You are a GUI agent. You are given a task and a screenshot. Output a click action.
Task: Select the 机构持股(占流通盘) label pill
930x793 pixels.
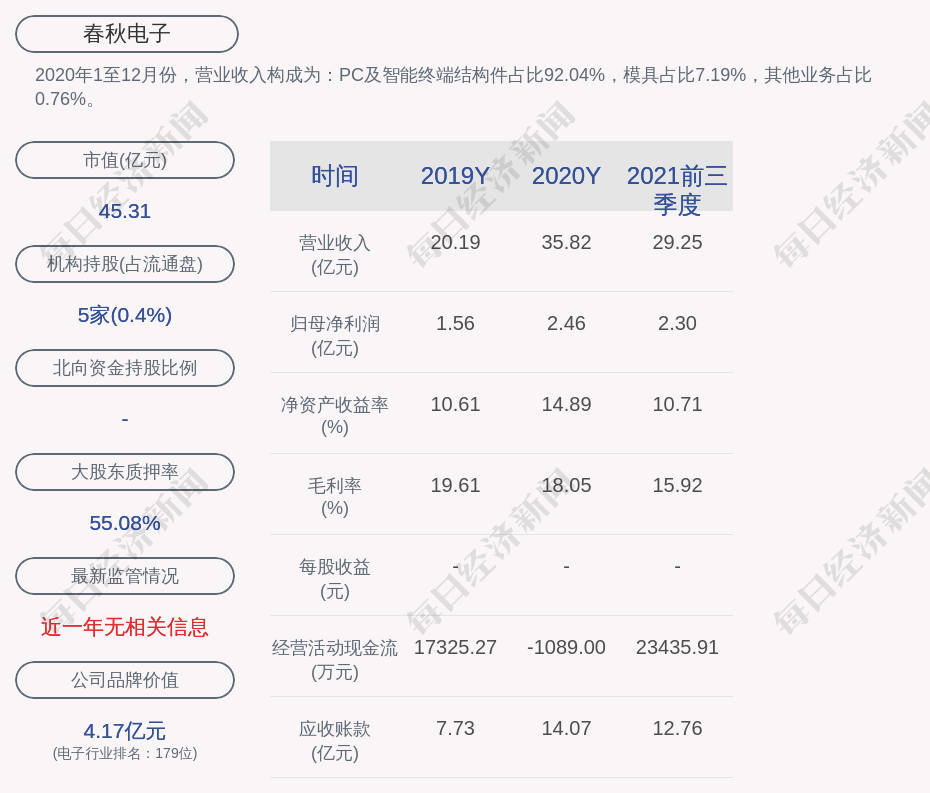tap(125, 264)
